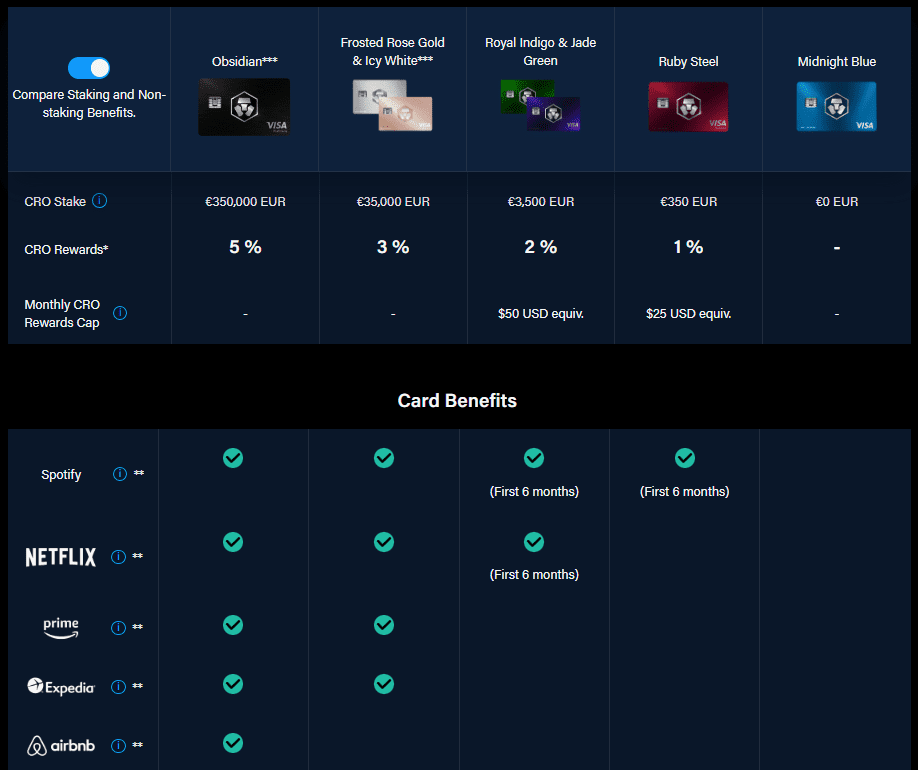Image resolution: width=918 pixels, height=770 pixels.
Task: Click the €35,000 EUR stake value
Action: click(393, 201)
